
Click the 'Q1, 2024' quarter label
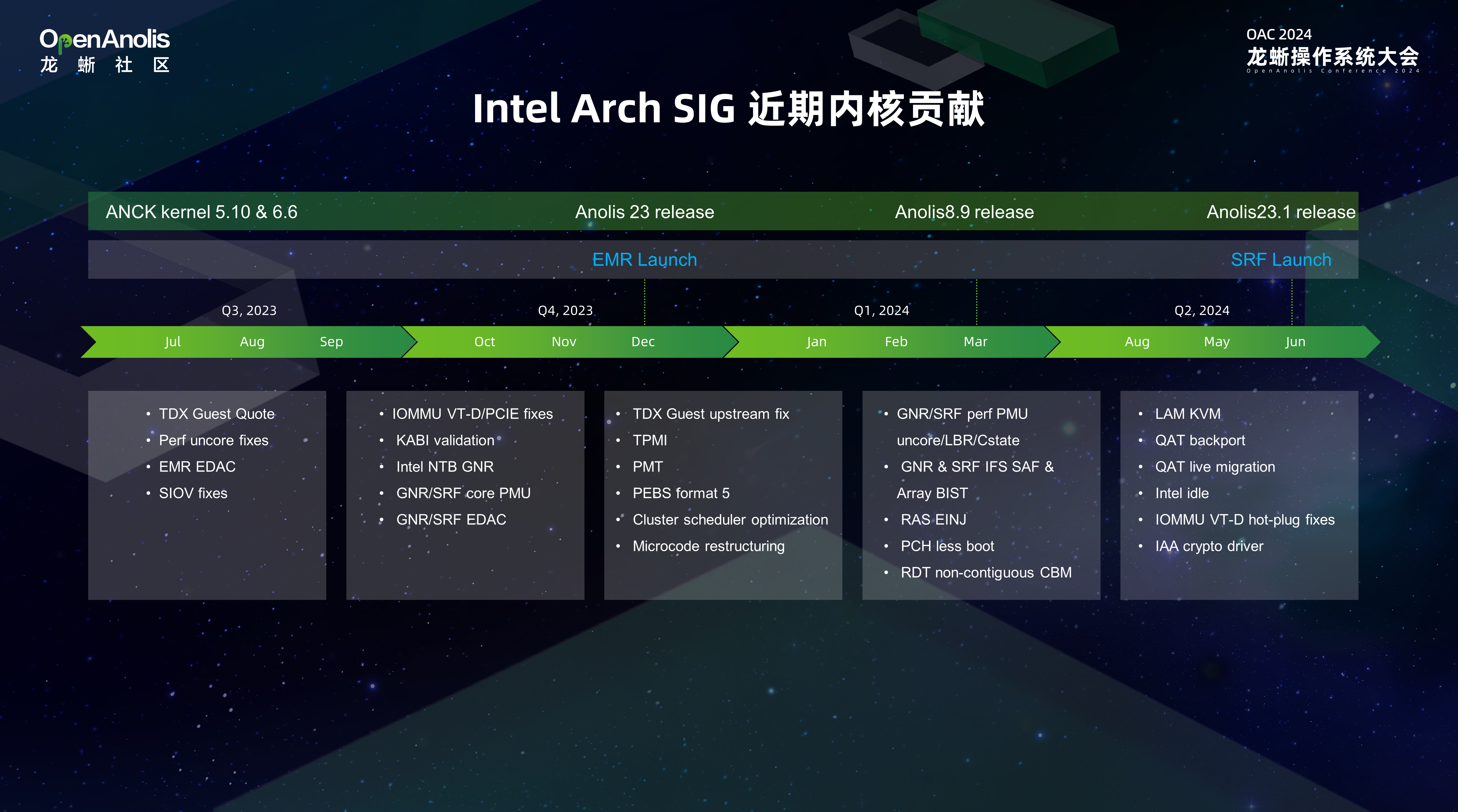coord(881,311)
